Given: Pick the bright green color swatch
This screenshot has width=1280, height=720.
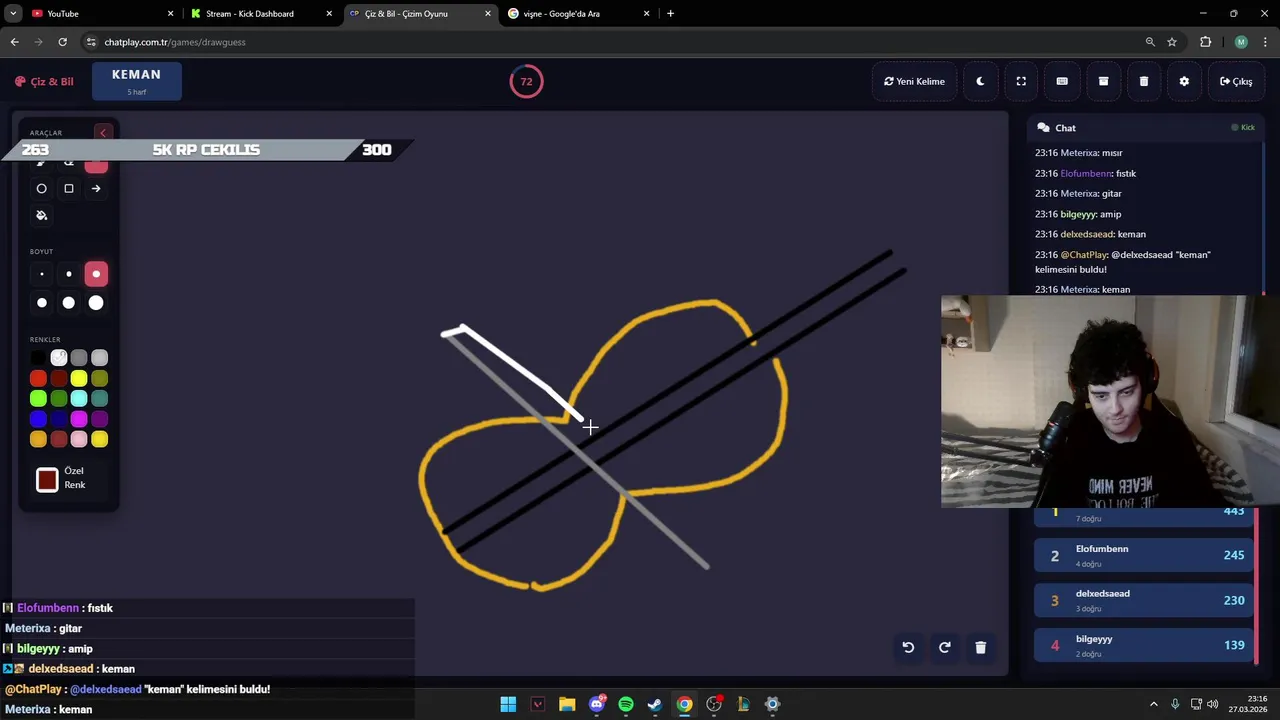Looking at the screenshot, I should tap(38, 399).
